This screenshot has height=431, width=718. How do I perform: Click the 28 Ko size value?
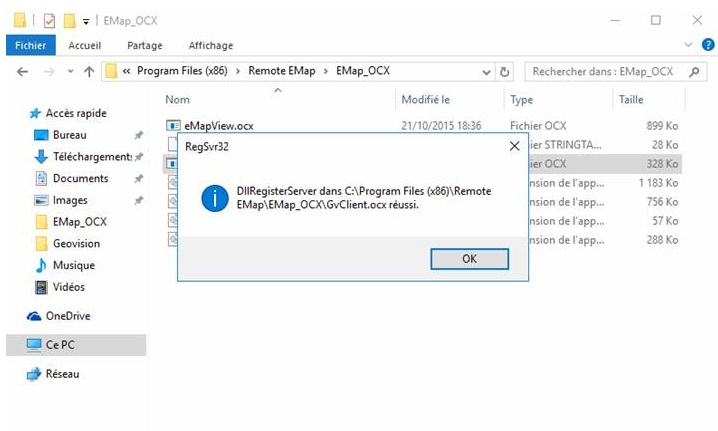(x=665, y=145)
